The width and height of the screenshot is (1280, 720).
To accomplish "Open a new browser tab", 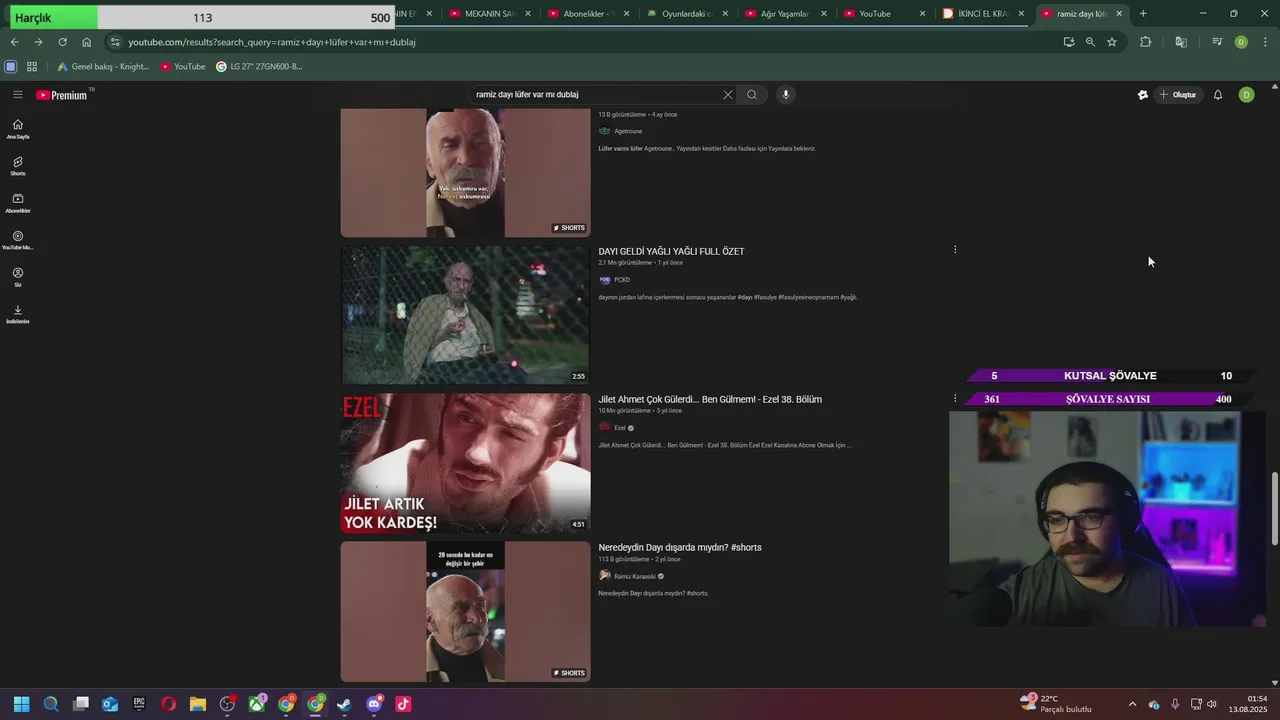I will pos(1143,14).
